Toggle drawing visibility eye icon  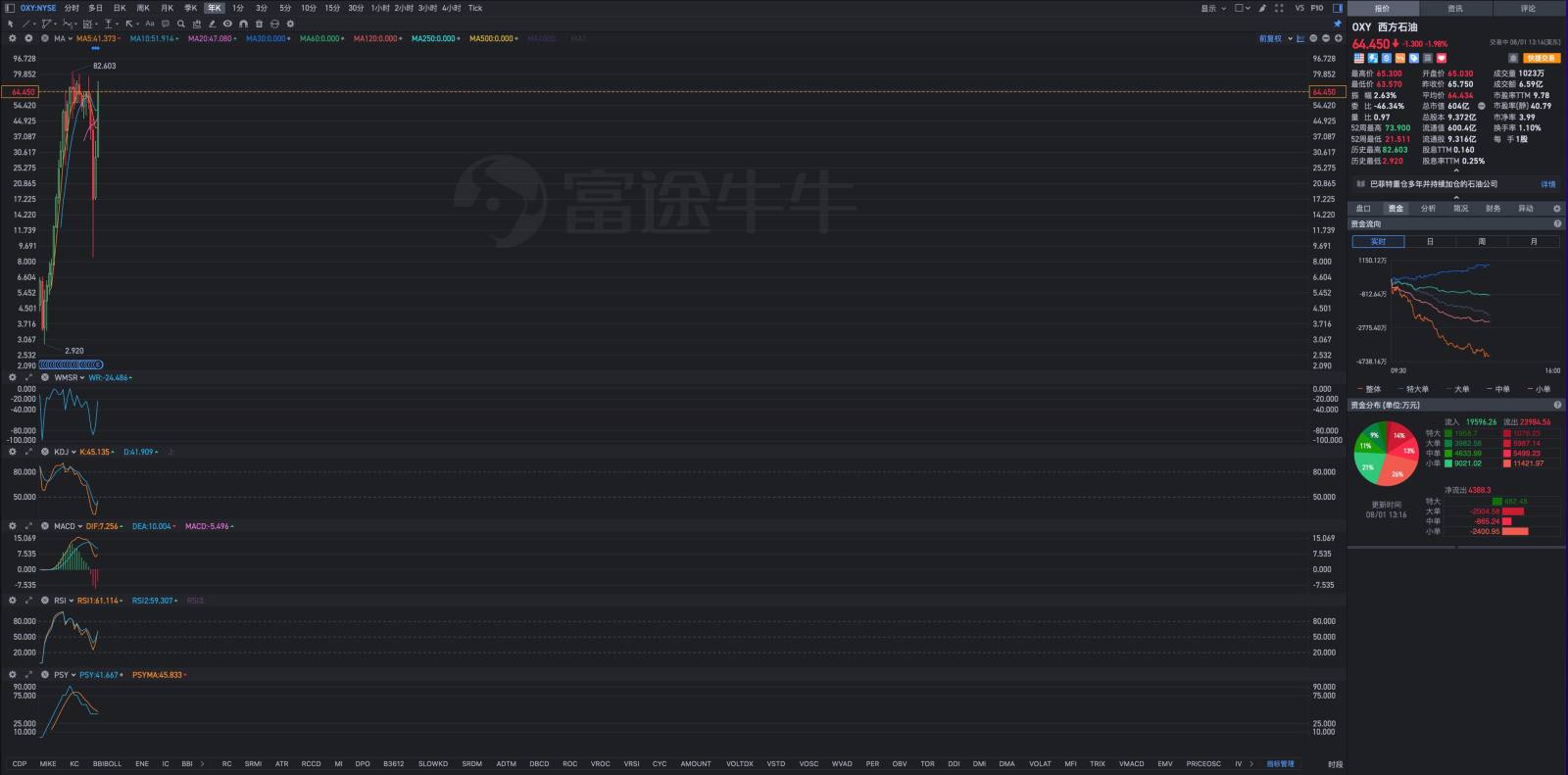[x=227, y=24]
